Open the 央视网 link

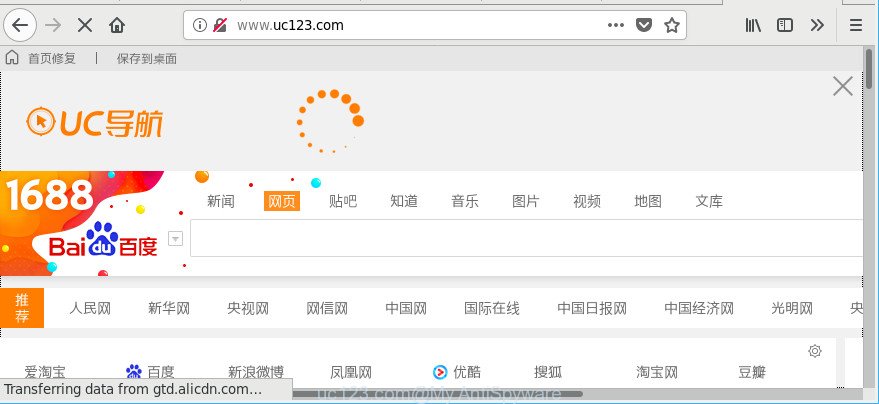(x=248, y=308)
